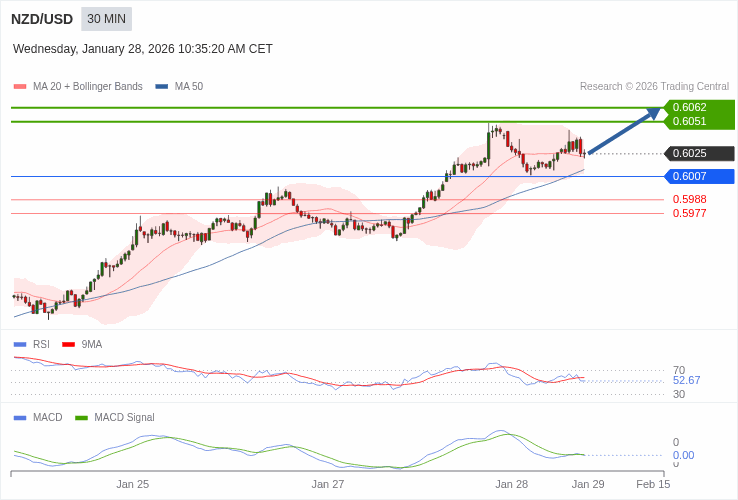Click the MACD Signal green legend marker
The image size is (738, 500).
pos(81,418)
